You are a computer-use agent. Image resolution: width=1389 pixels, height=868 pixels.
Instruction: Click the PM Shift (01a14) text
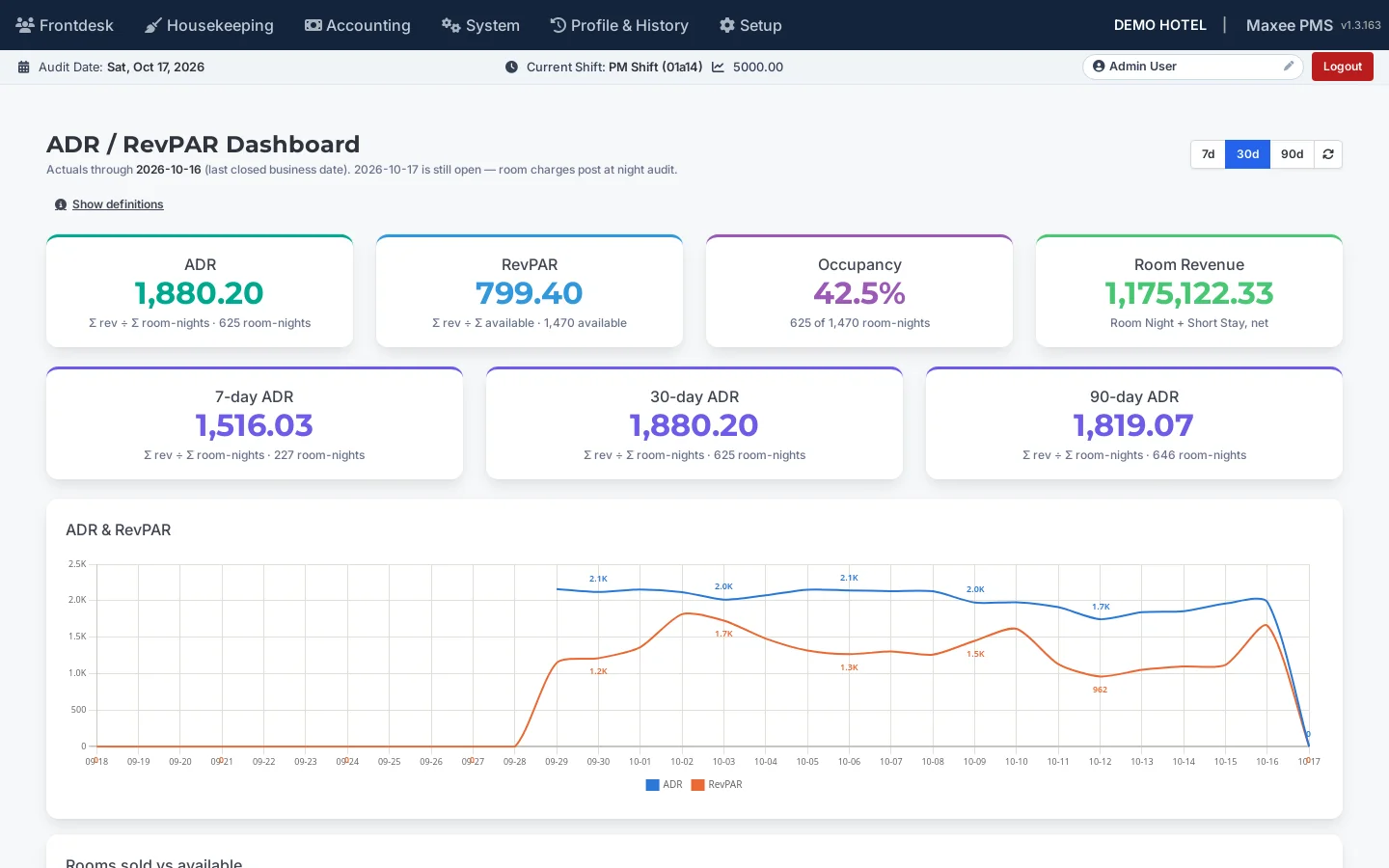655,67
